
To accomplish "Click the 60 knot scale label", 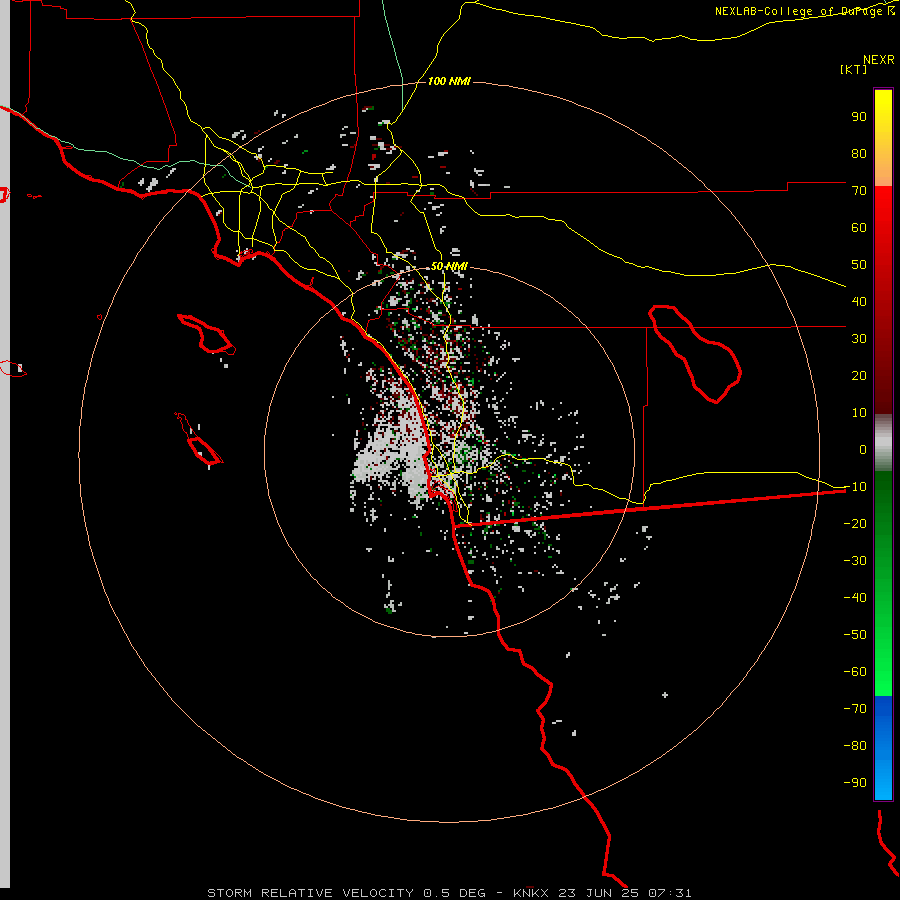I will (x=859, y=227).
